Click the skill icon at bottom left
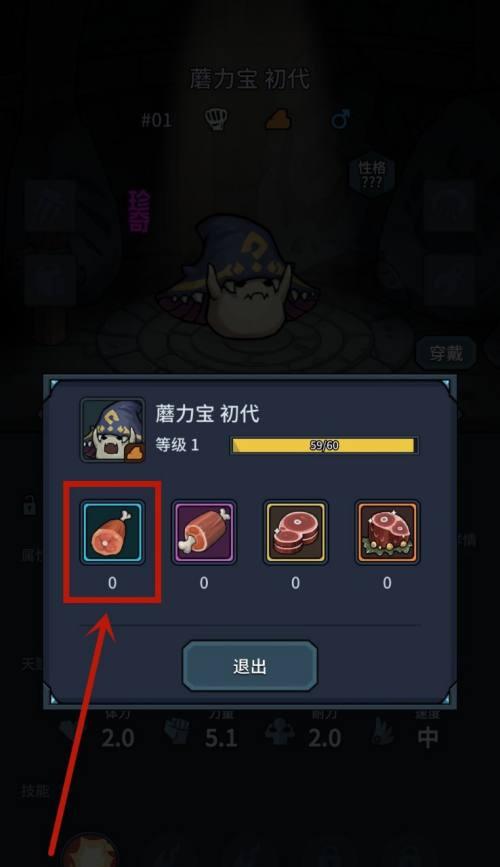This screenshot has height=867, width=500. tap(90, 852)
